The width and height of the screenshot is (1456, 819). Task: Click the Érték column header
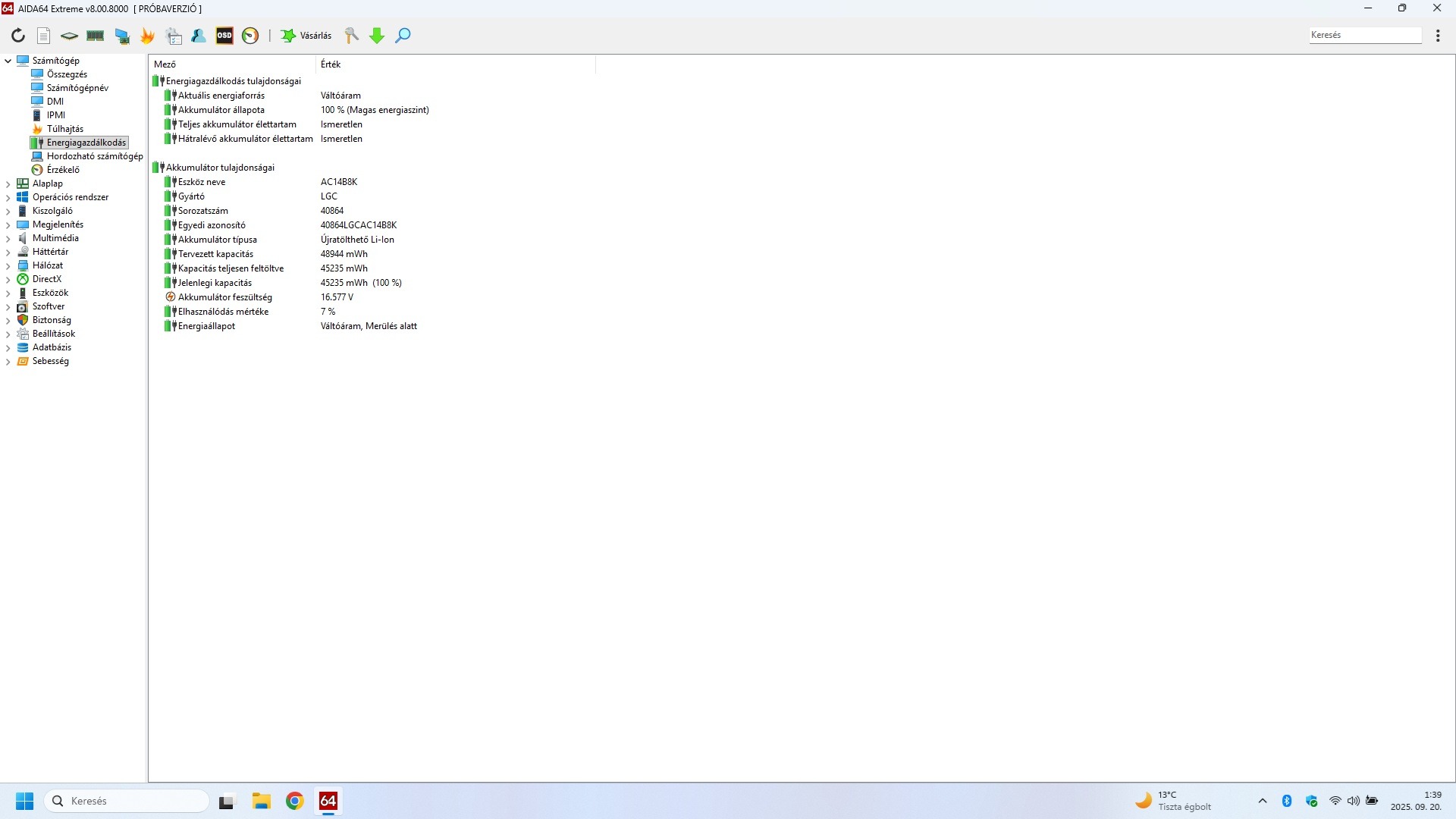click(x=331, y=64)
